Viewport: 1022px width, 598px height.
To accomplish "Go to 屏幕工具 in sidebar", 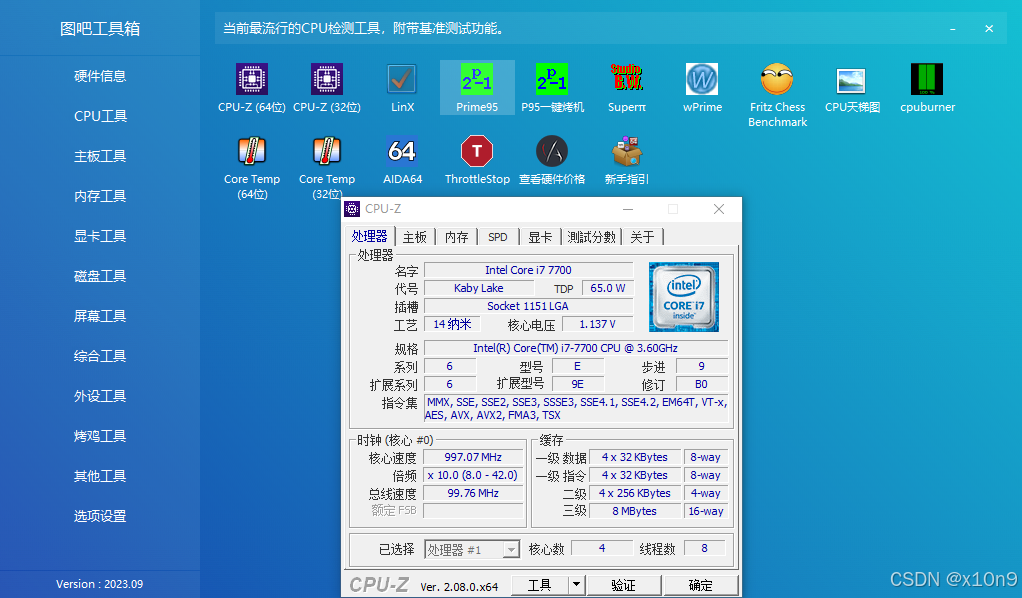I will (x=100, y=316).
